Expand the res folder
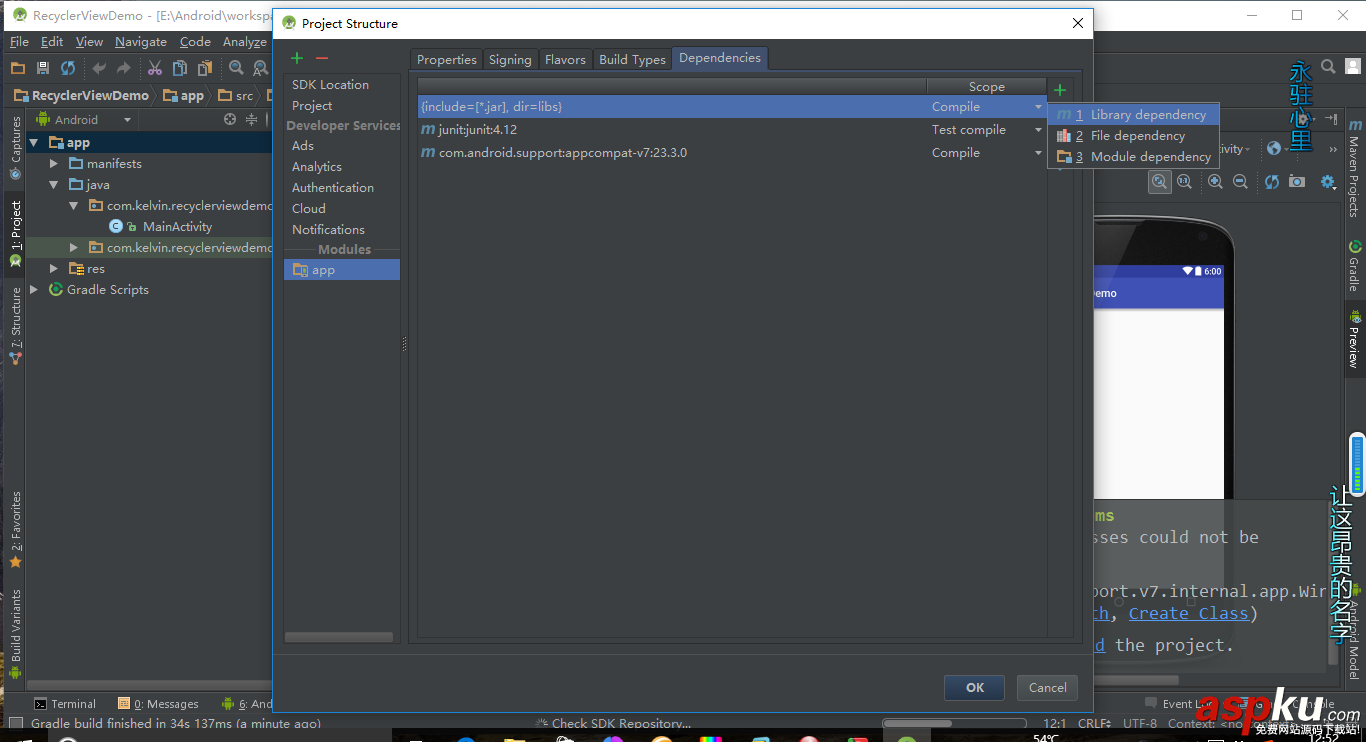This screenshot has width=1366, height=742. (x=54, y=269)
